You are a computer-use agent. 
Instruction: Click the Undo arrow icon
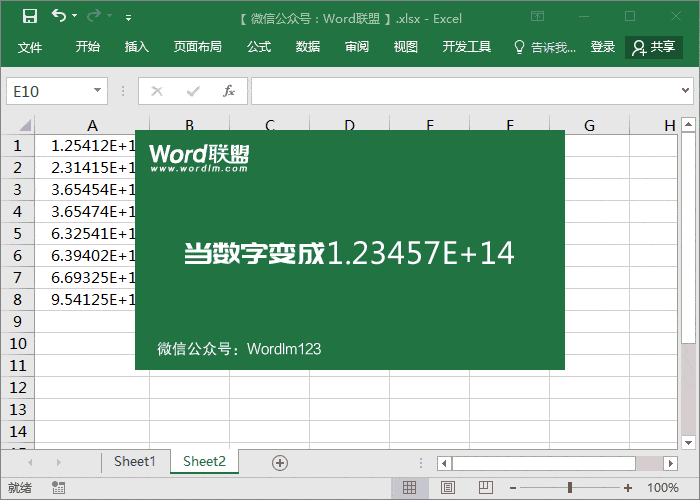pyautogui.click(x=58, y=16)
